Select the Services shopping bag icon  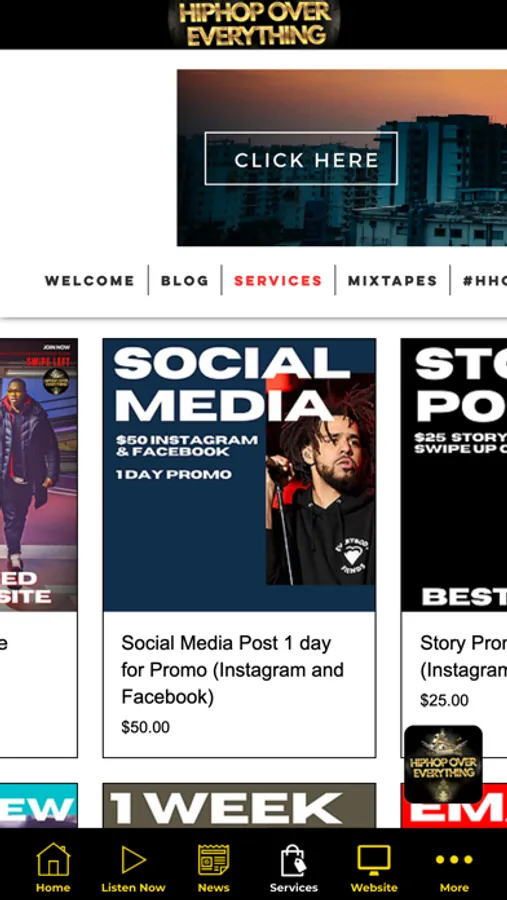tap(293, 859)
